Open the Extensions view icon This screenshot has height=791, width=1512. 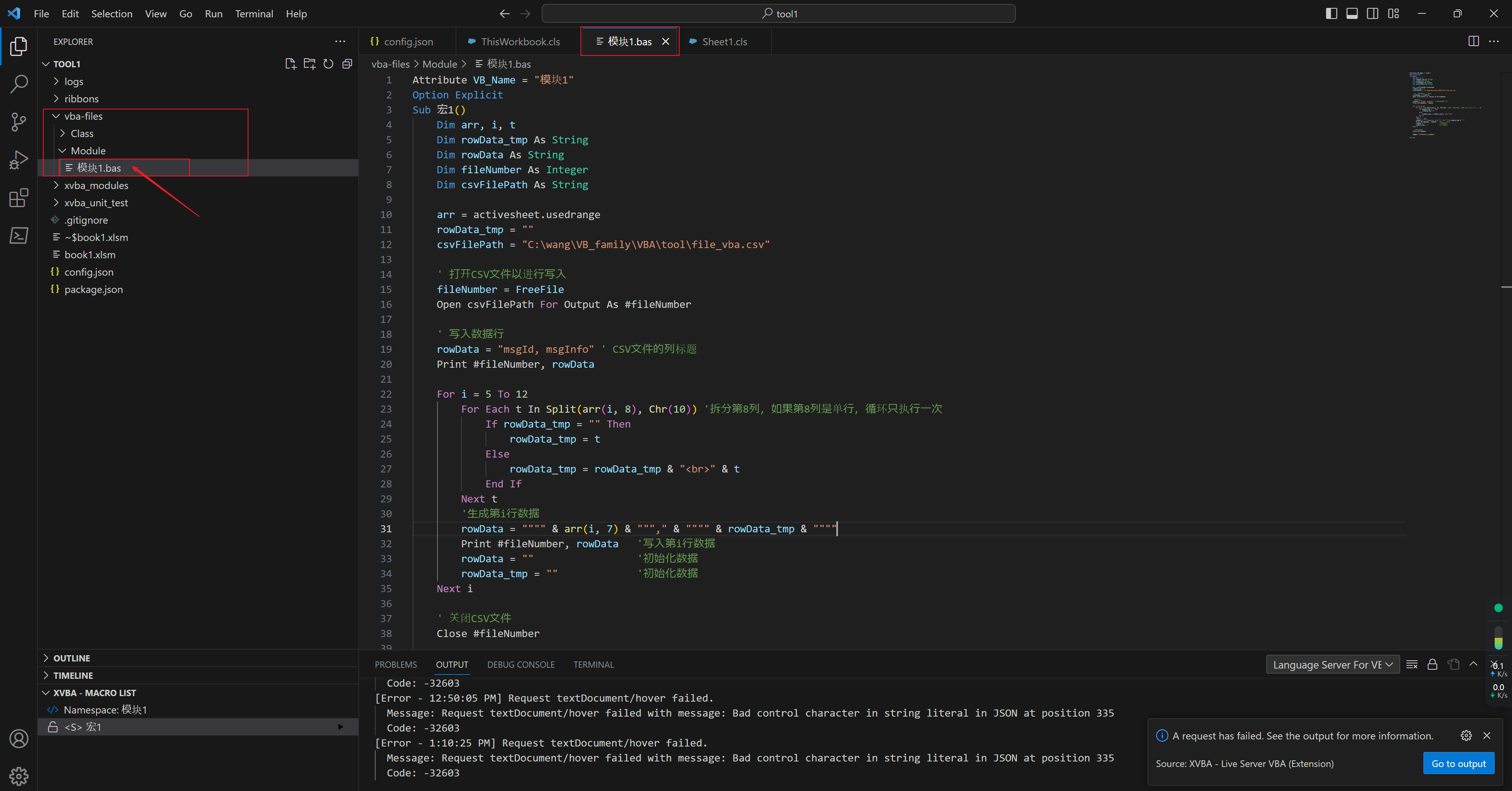point(19,198)
